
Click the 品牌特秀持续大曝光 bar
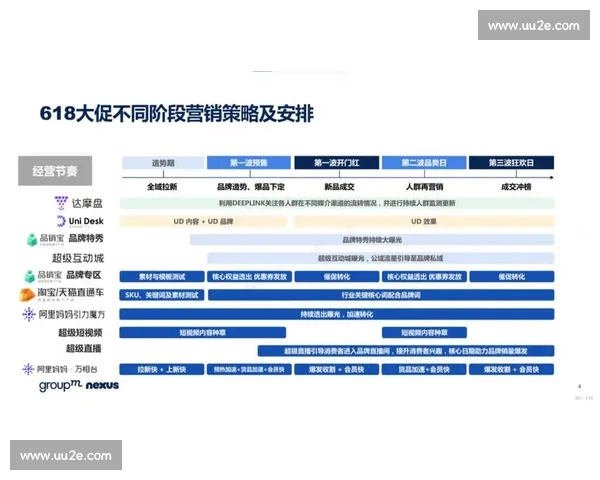point(372,240)
